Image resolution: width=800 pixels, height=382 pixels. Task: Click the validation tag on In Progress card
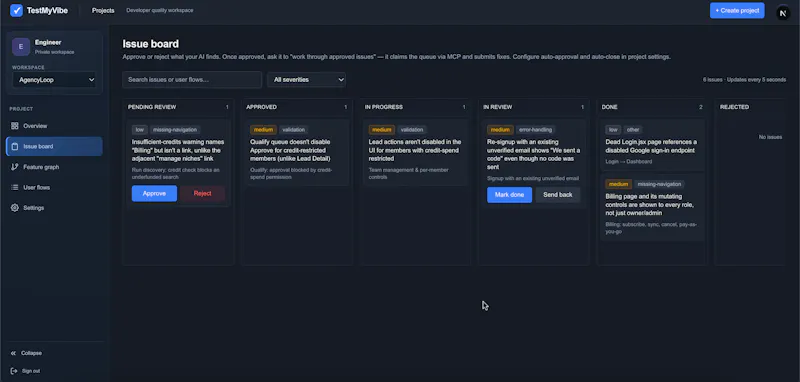(x=412, y=130)
